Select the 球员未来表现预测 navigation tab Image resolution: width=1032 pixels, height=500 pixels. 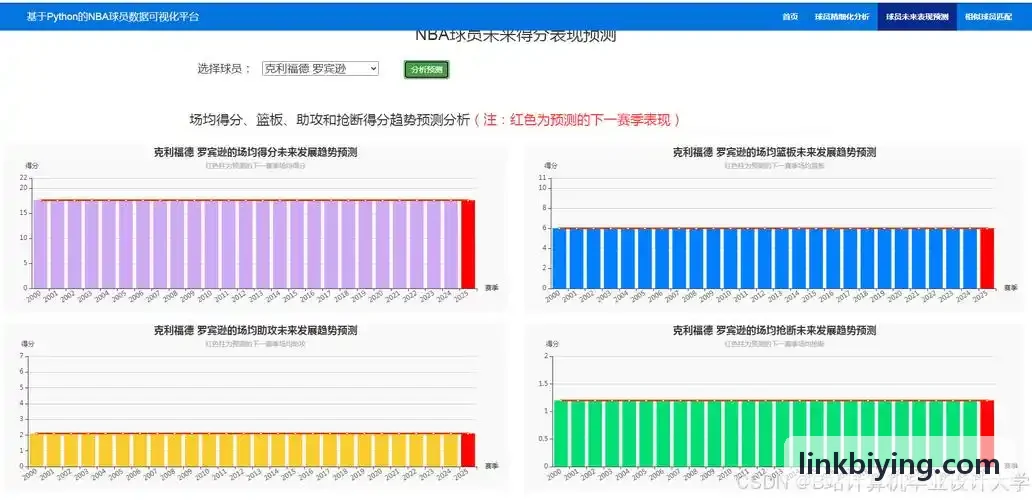click(x=916, y=16)
